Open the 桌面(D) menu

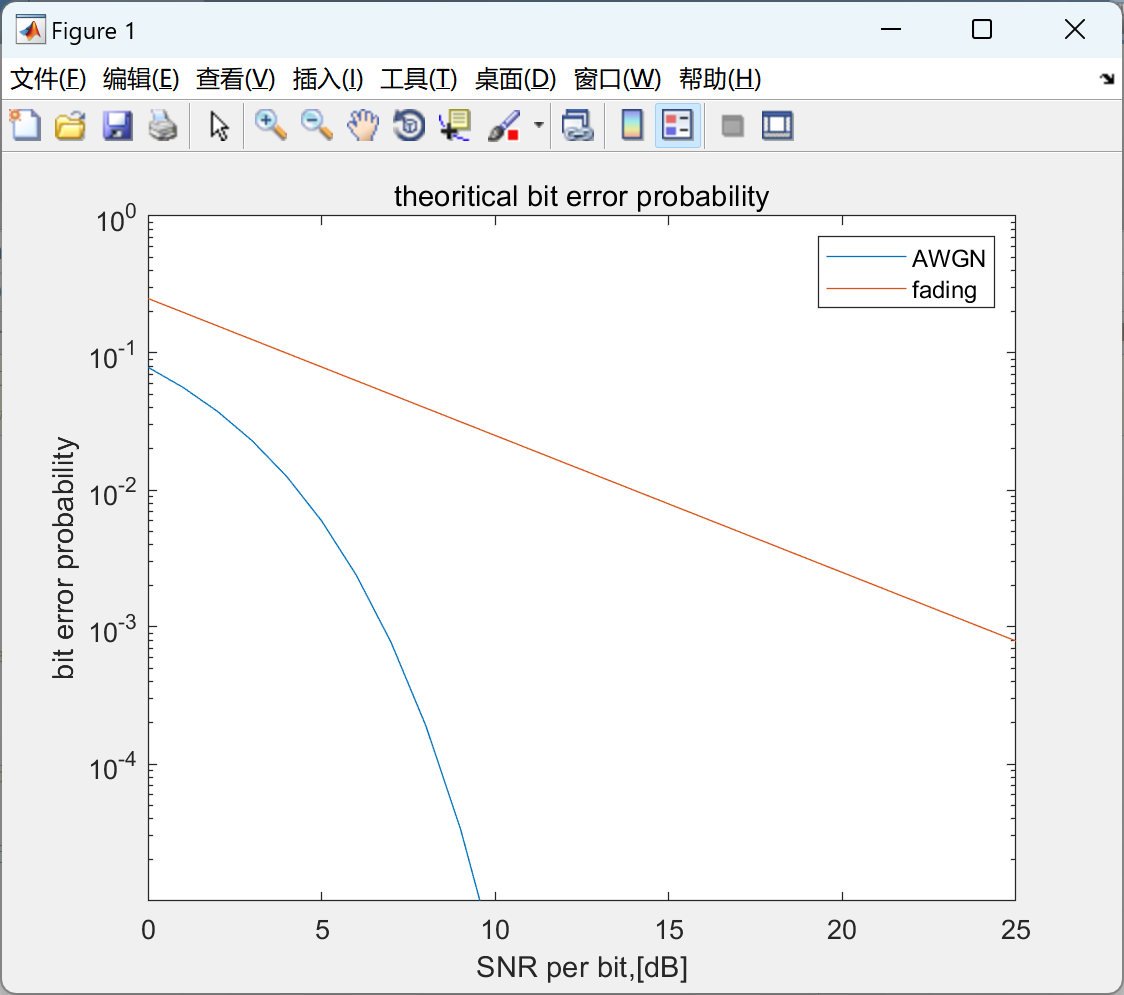point(515,79)
